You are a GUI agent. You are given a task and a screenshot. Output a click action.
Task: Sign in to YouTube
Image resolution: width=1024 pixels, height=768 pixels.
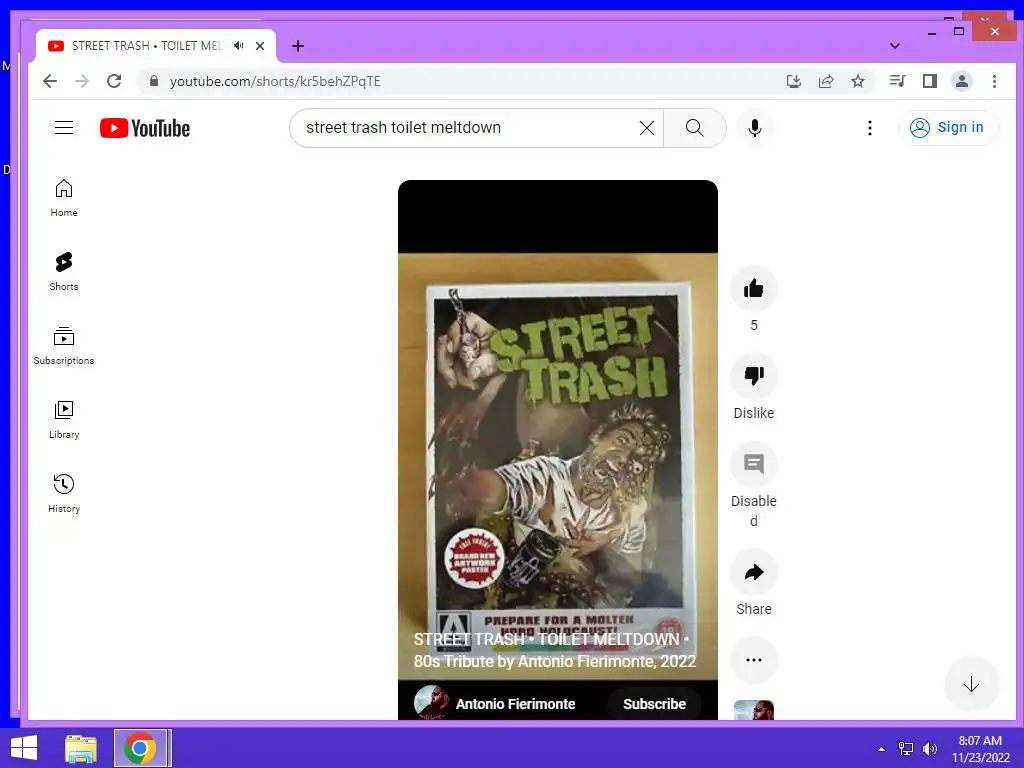948,127
